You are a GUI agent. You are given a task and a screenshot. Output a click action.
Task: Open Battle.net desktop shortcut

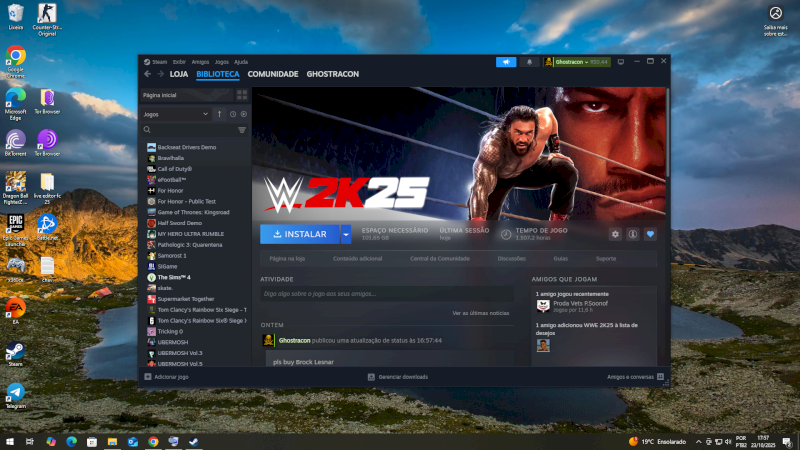click(x=47, y=227)
